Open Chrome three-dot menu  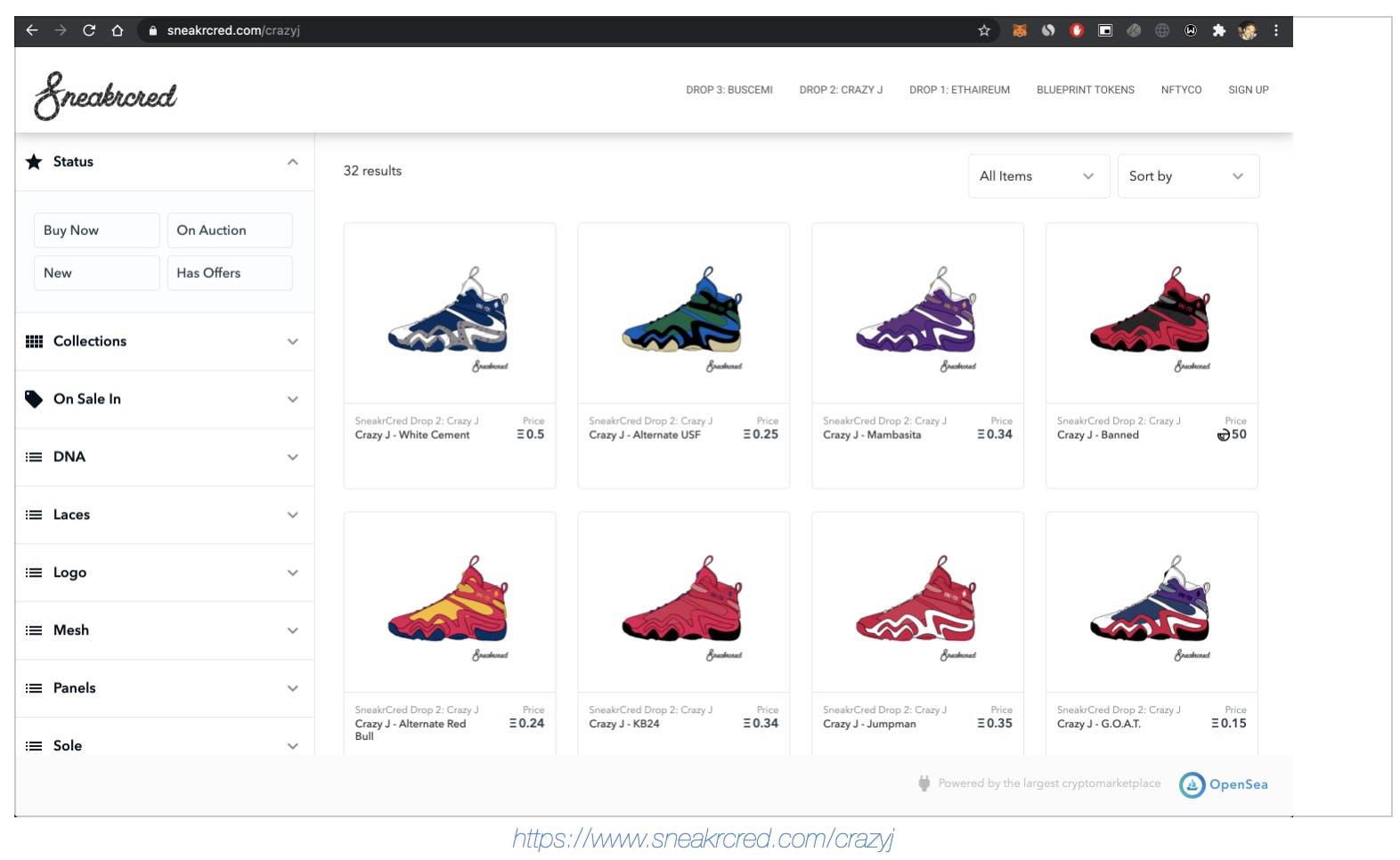pyautogui.click(x=1275, y=30)
